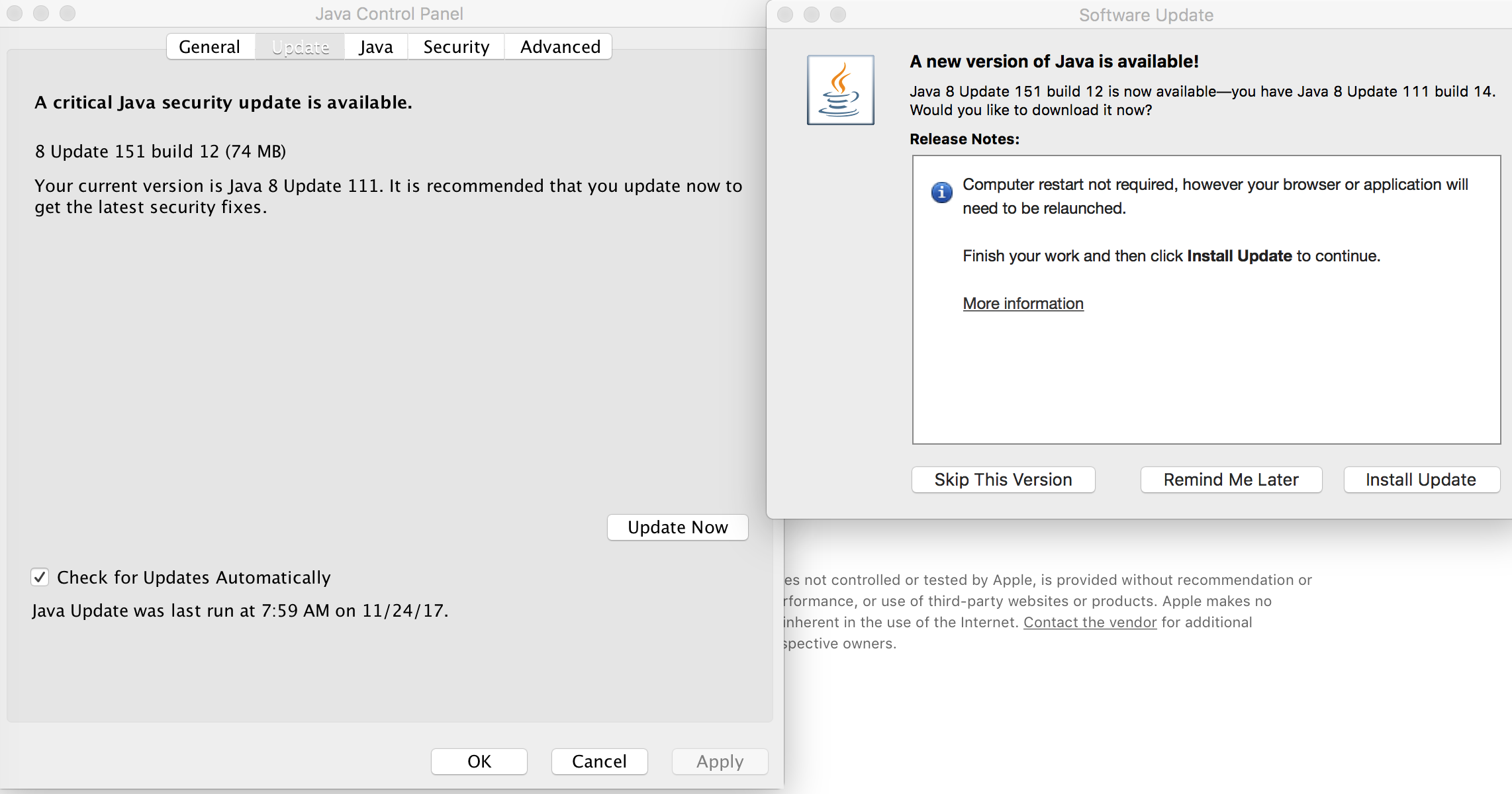Switch to the General tab
Viewport: 1512px width, 794px height.
210,47
